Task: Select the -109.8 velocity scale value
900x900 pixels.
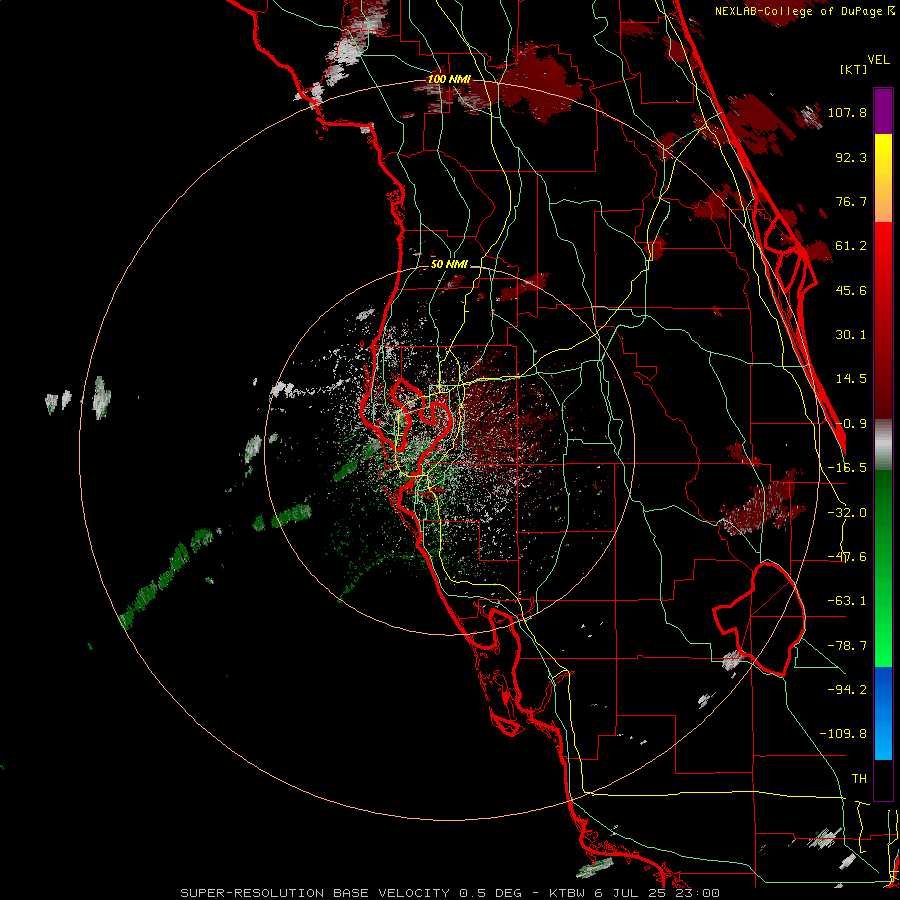Action: point(843,734)
